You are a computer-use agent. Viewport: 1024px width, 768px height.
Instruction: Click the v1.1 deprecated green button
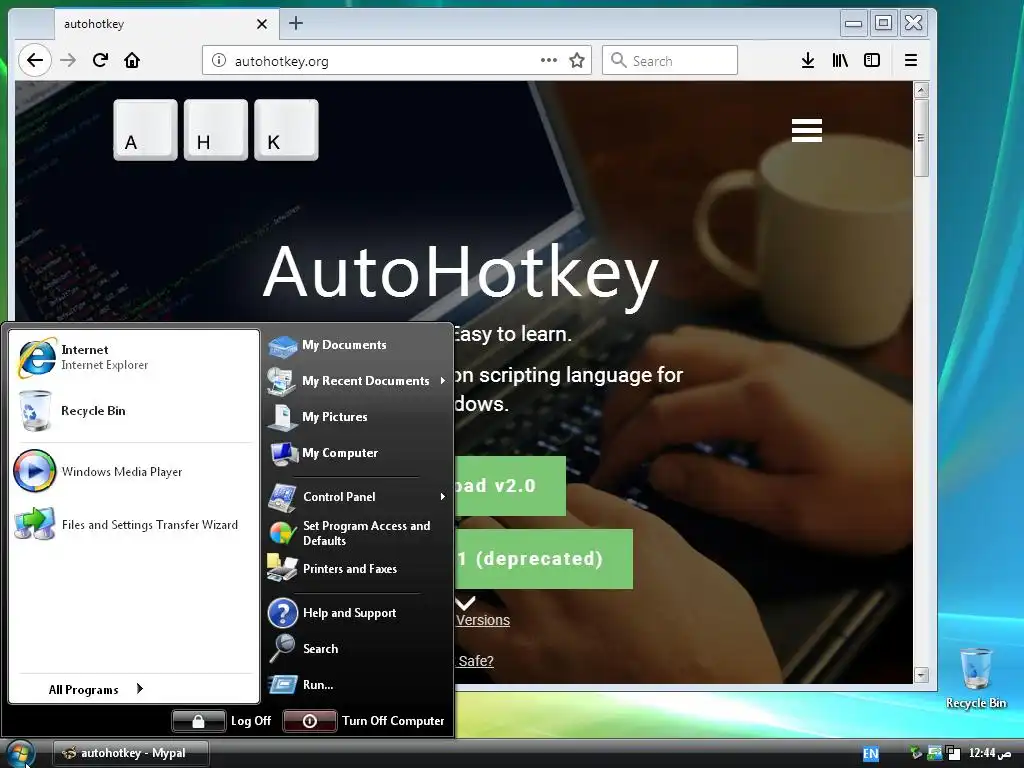point(543,559)
